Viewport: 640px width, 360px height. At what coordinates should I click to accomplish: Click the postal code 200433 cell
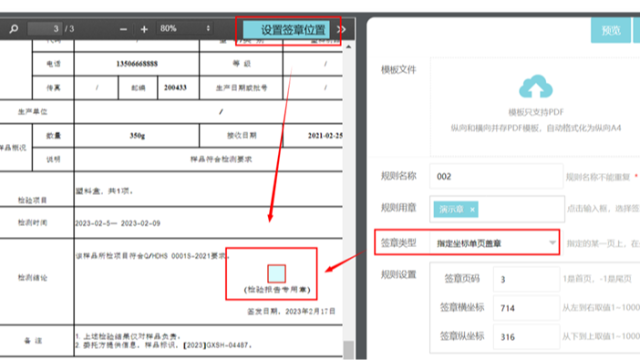pos(178,88)
